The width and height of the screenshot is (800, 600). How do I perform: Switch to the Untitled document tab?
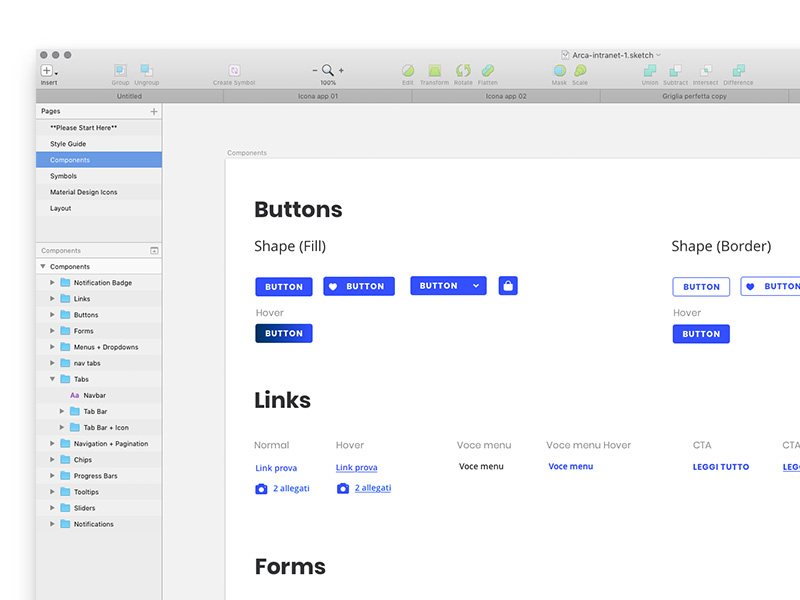(x=130, y=96)
